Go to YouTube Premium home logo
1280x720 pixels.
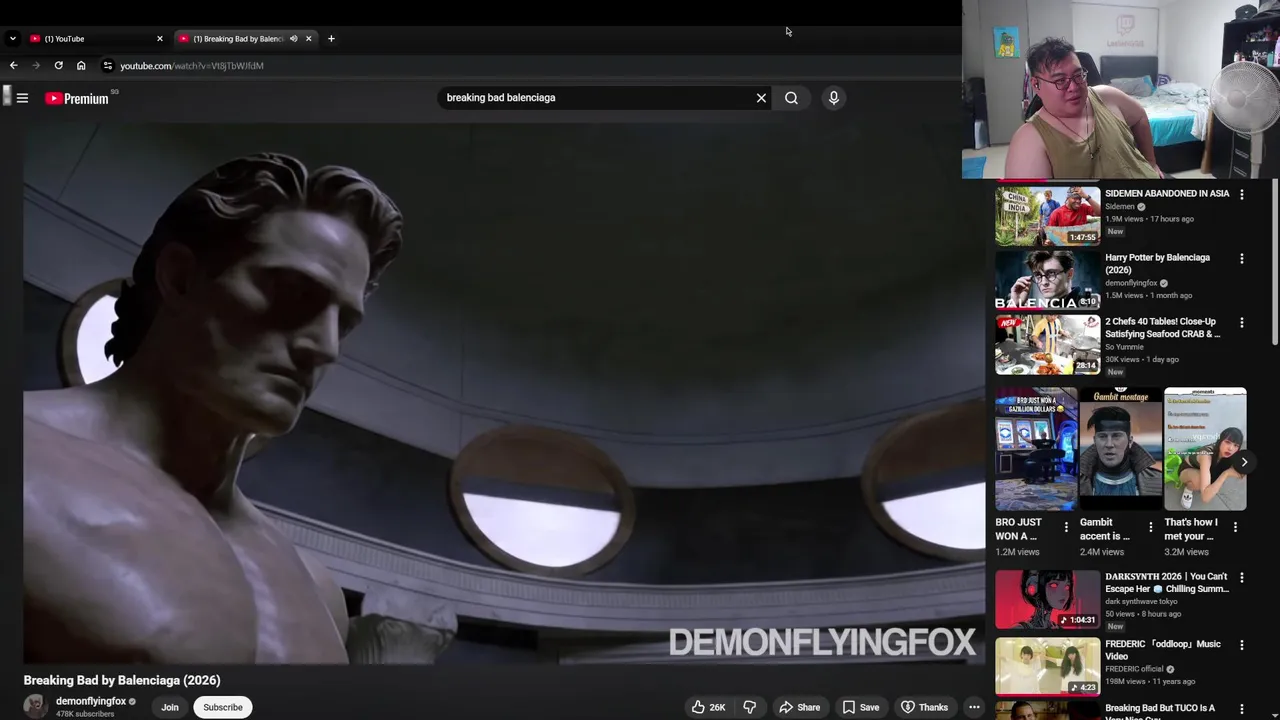(77, 98)
